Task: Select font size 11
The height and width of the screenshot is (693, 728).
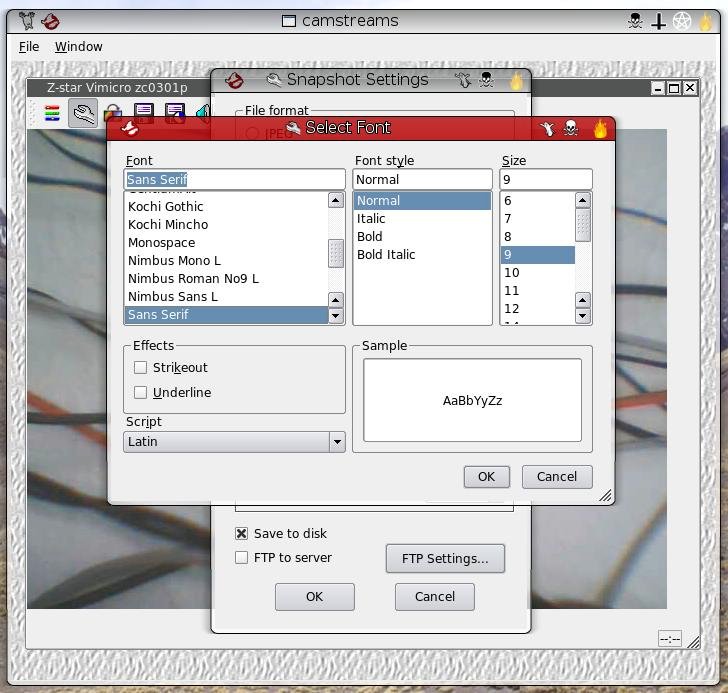Action: [538, 291]
